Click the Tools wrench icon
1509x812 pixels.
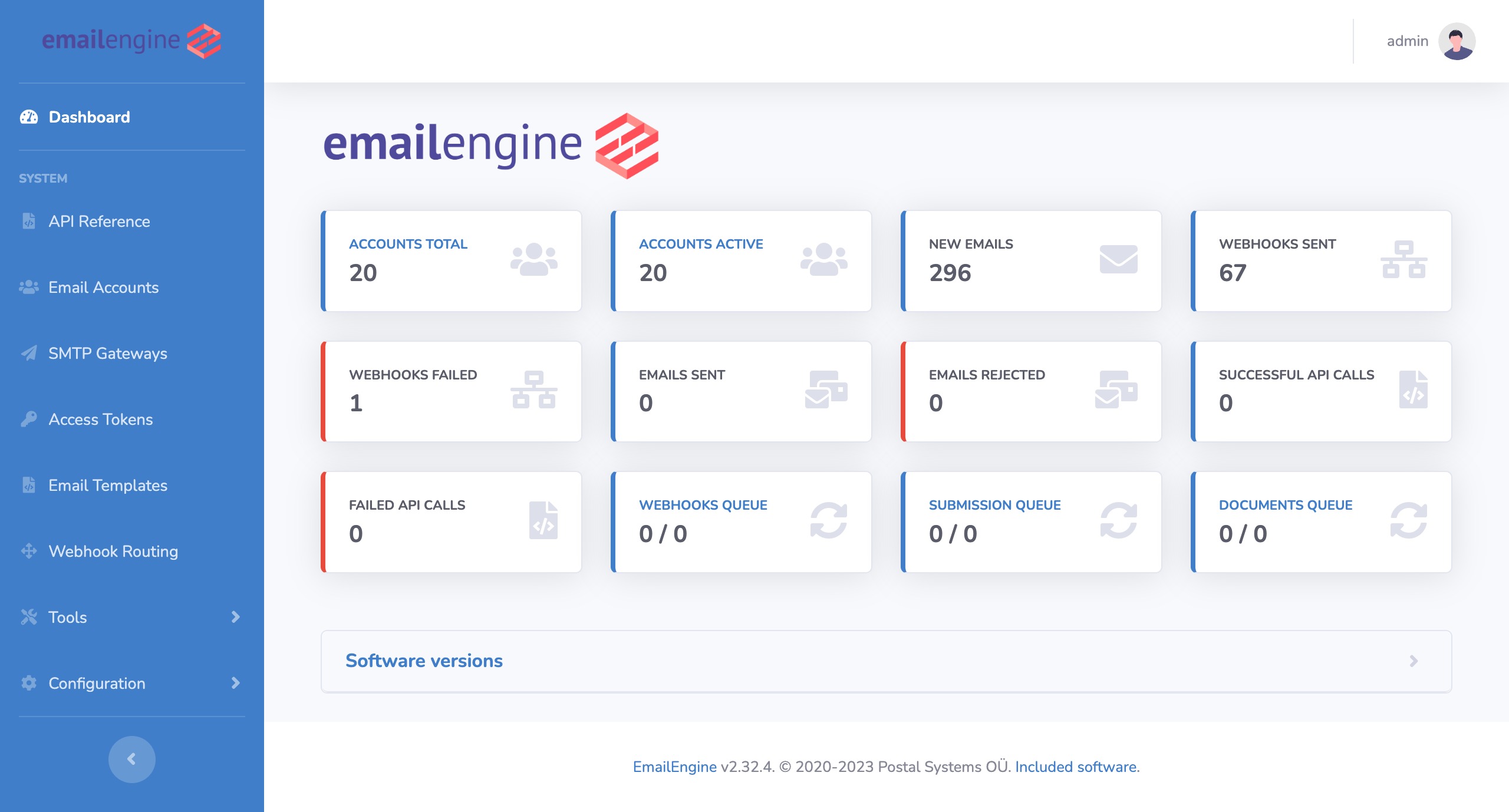pyautogui.click(x=29, y=617)
